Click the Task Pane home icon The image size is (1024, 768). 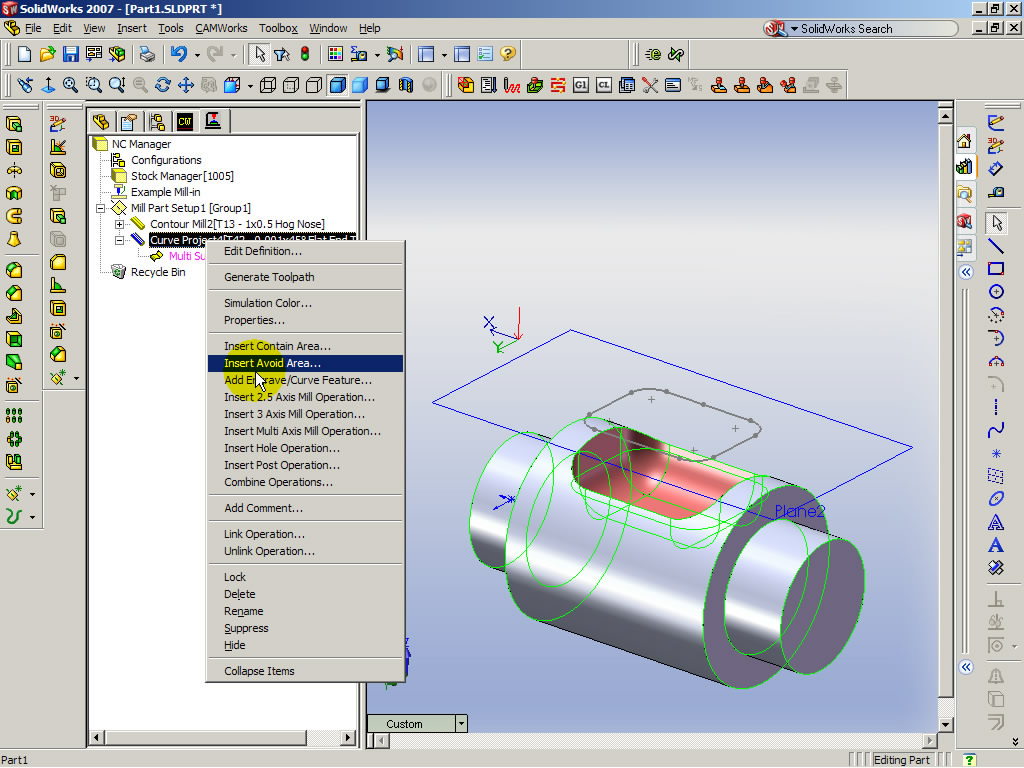coord(965,140)
